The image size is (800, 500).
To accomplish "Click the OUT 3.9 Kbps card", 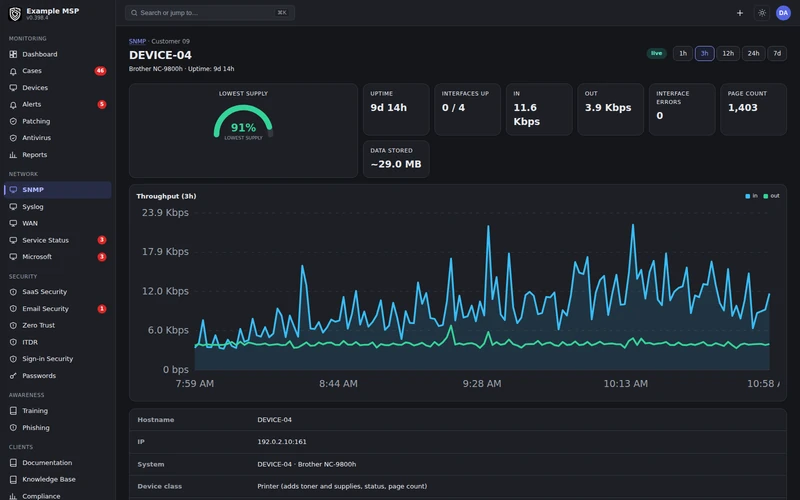I will point(610,109).
